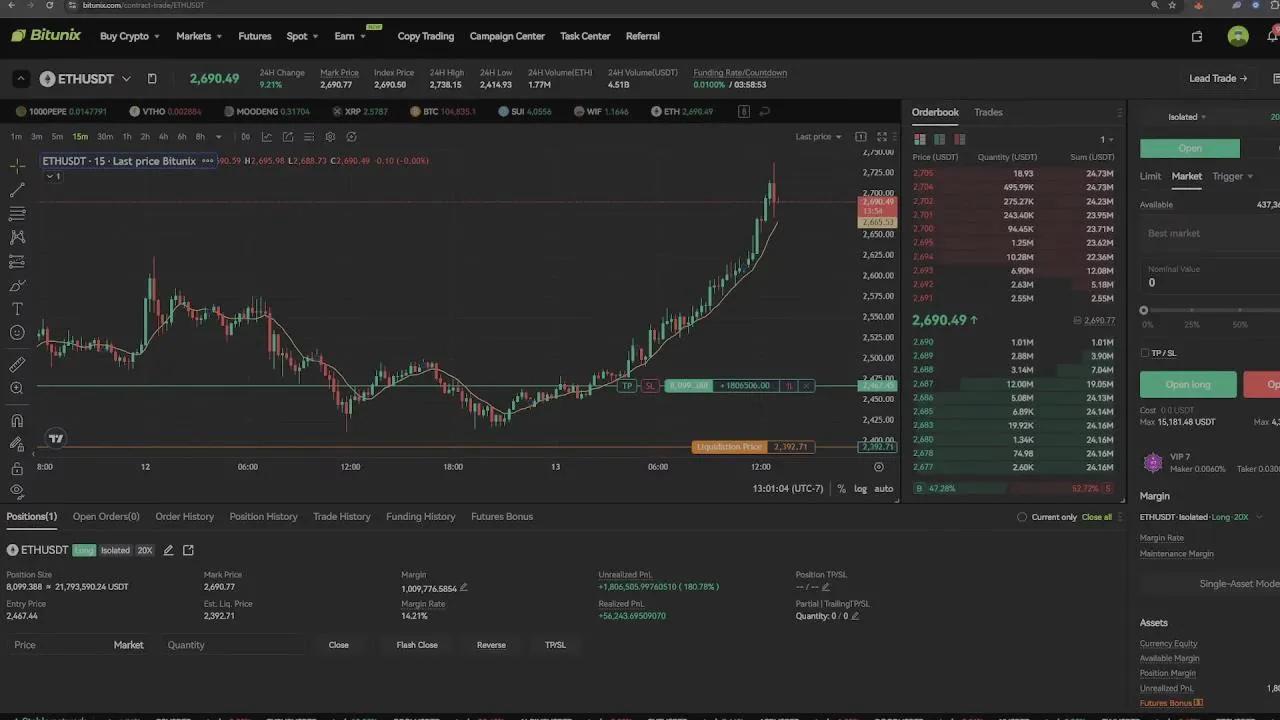Viewport: 1280px width, 720px height.
Task: Switch to the Limit order tab
Action: (x=1150, y=176)
